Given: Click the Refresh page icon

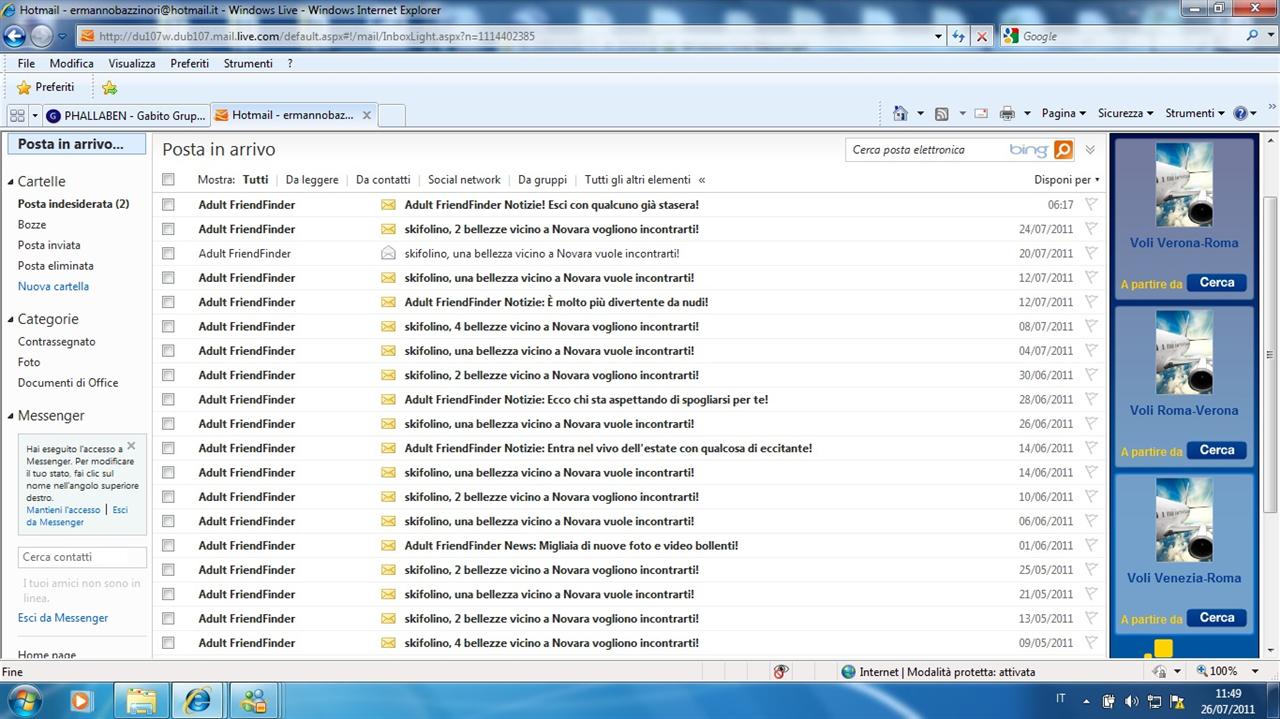Looking at the screenshot, I should tap(959, 36).
